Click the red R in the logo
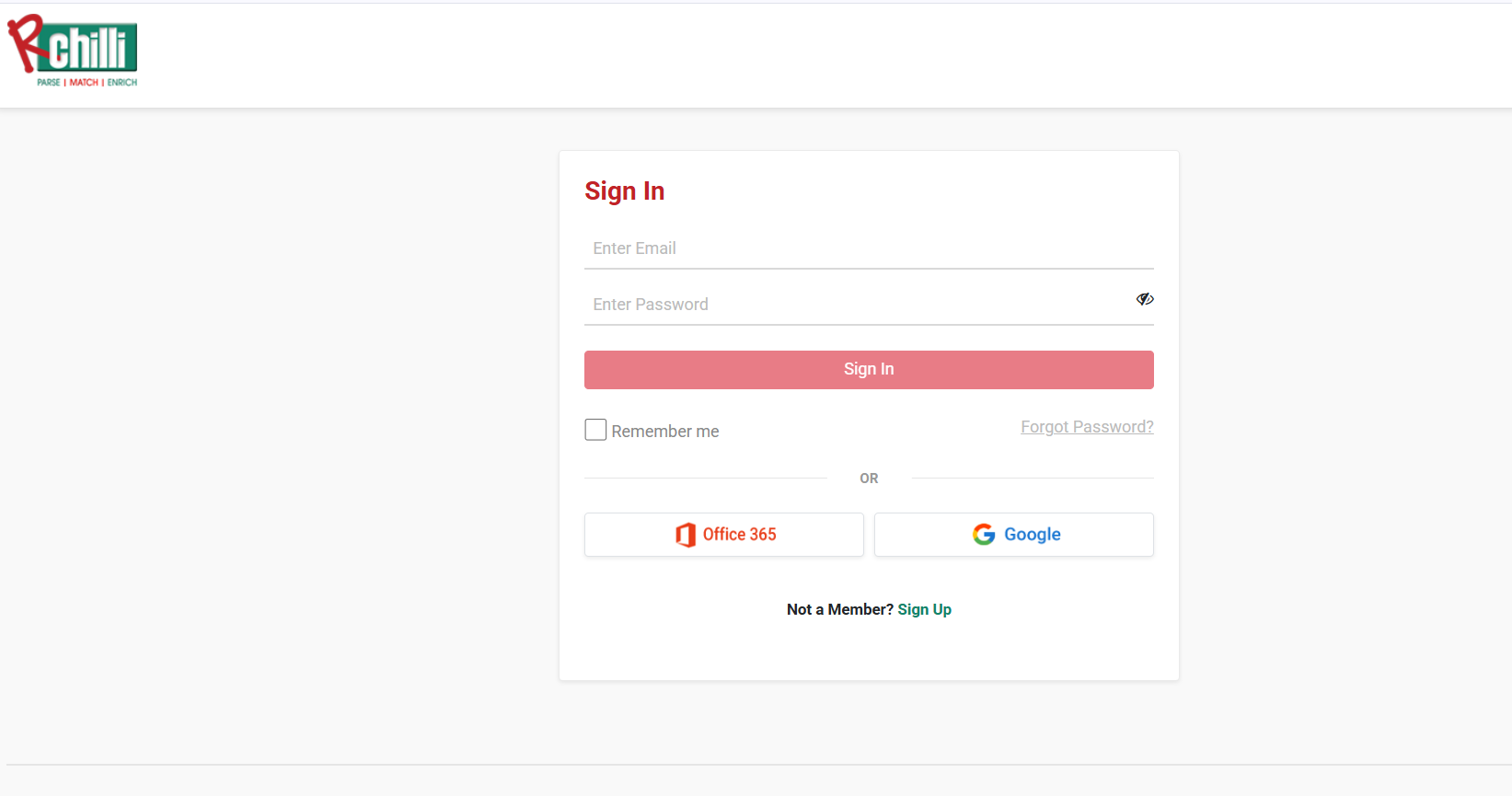Viewport: 1512px width, 796px height. [26, 41]
